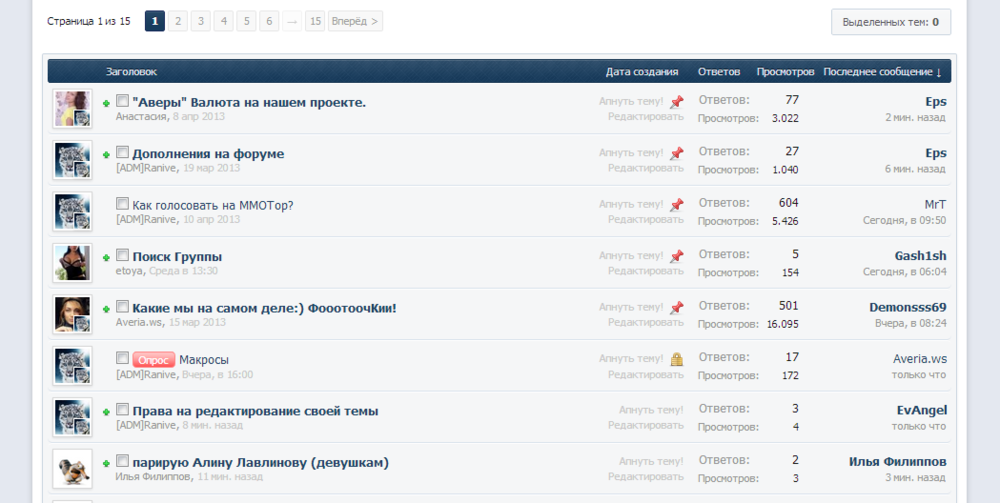
Task: Click the pin icon on Поиск Группы row
Action: (677, 256)
